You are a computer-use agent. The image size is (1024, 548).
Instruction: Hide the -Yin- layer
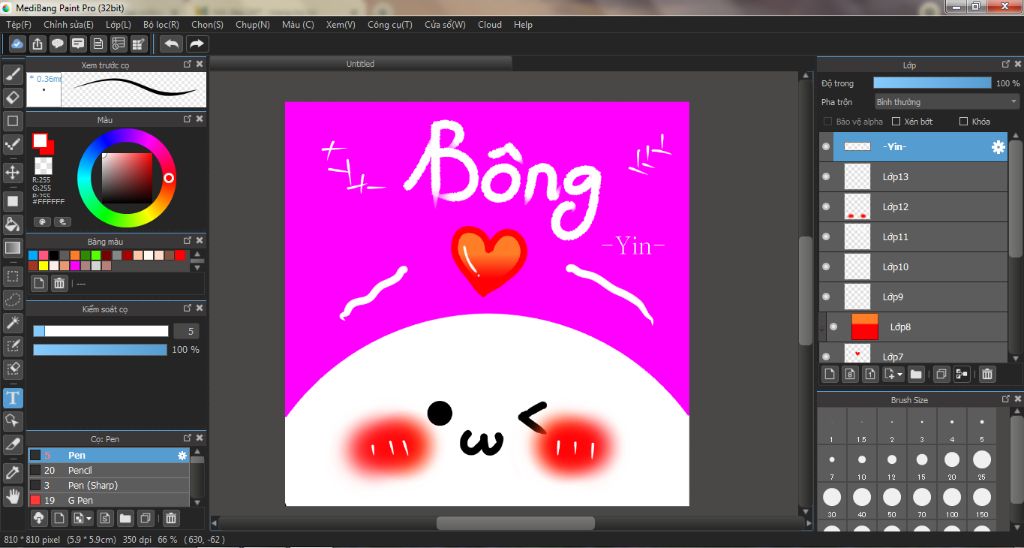[826, 147]
